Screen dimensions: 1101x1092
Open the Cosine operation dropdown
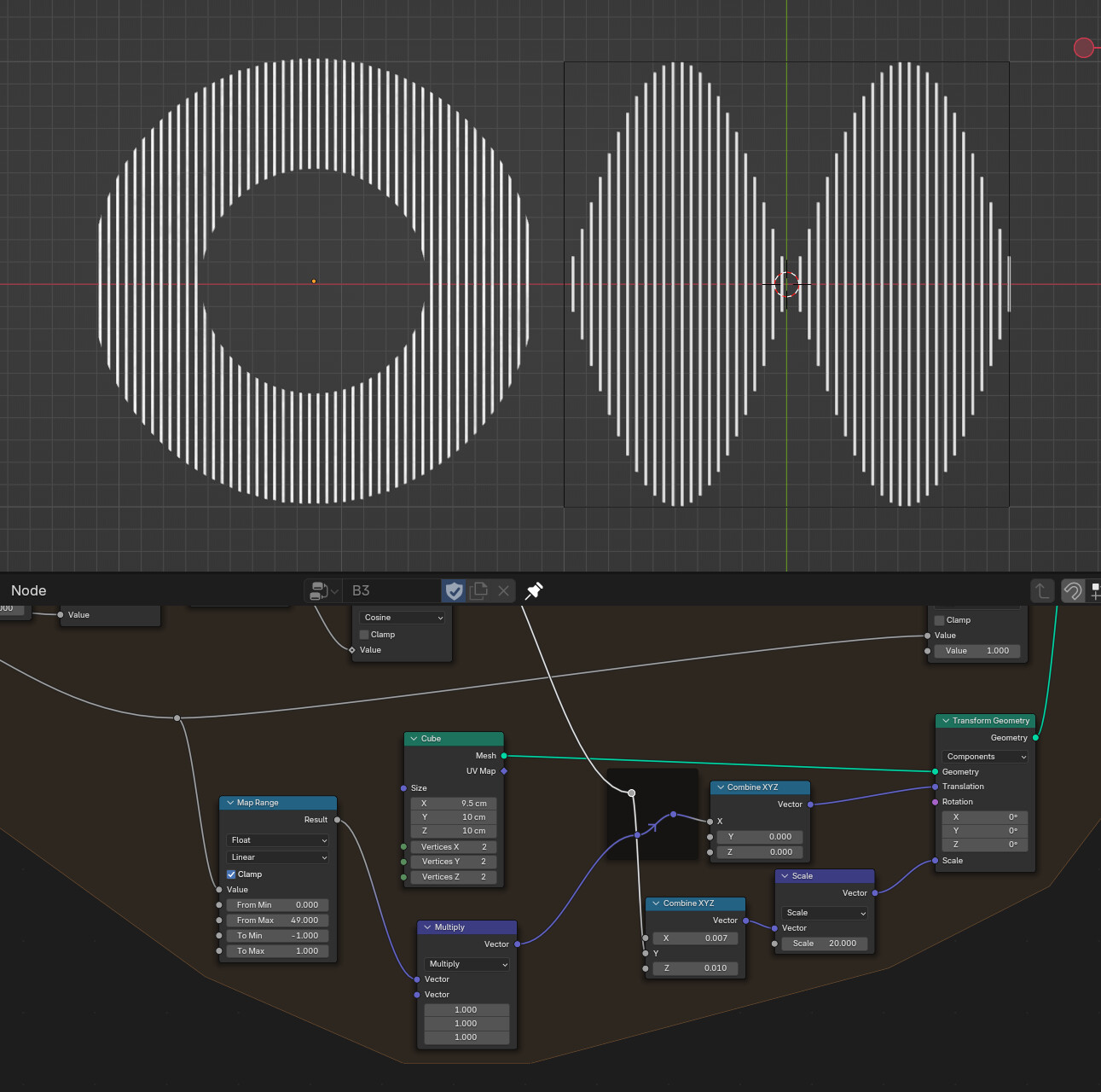click(403, 618)
